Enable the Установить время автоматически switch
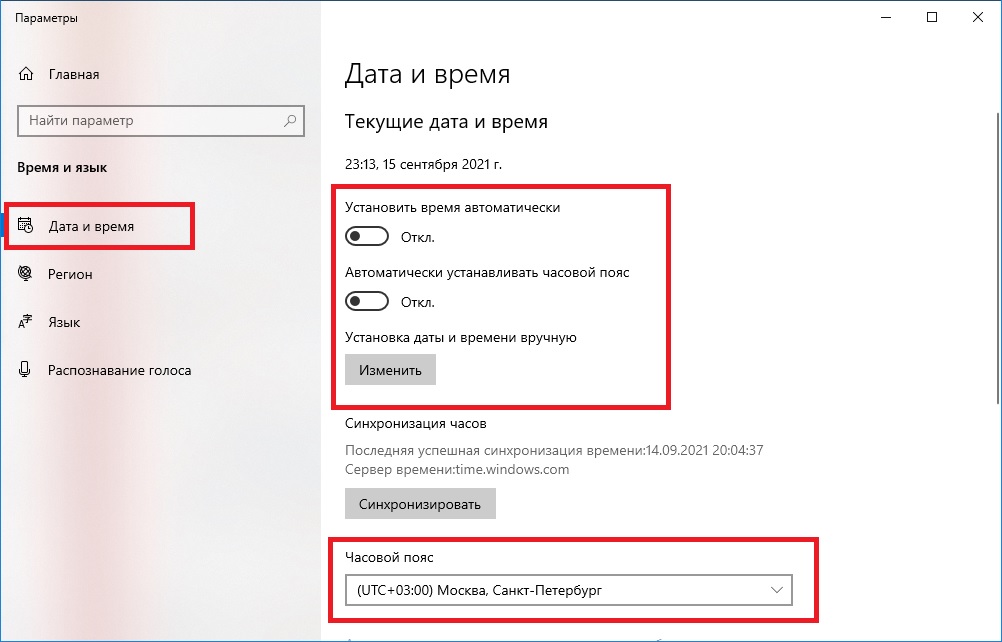 [366, 237]
